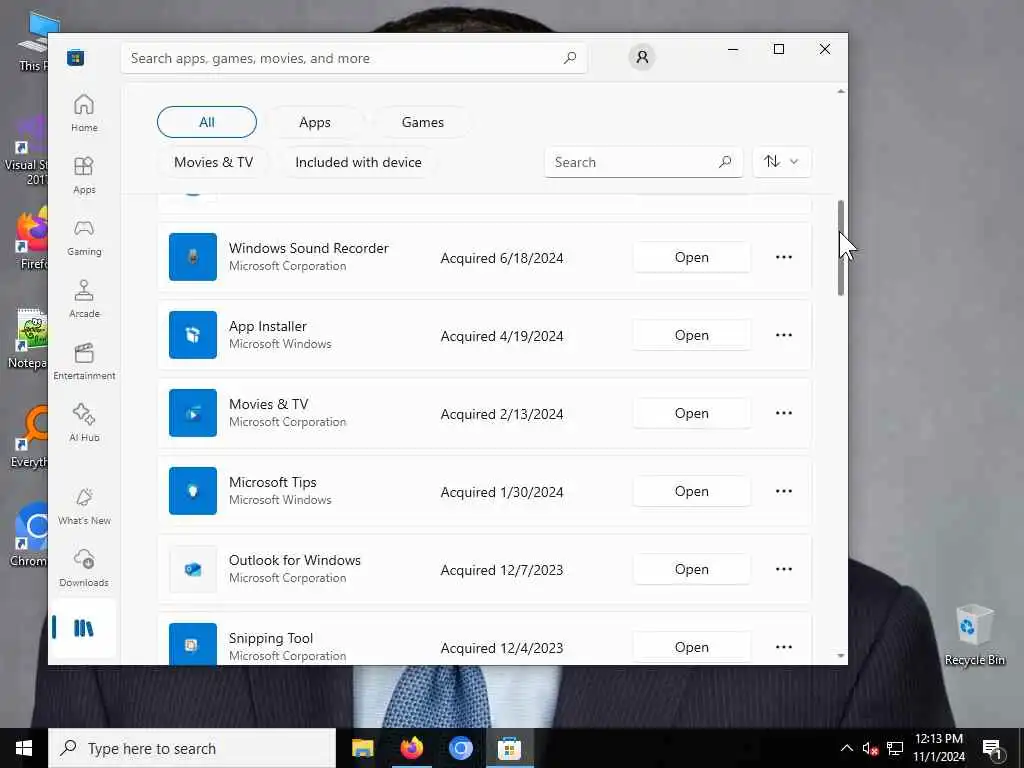The height and width of the screenshot is (768, 1024).
Task: Open more options for Outlook for Windows
Action: click(x=784, y=569)
